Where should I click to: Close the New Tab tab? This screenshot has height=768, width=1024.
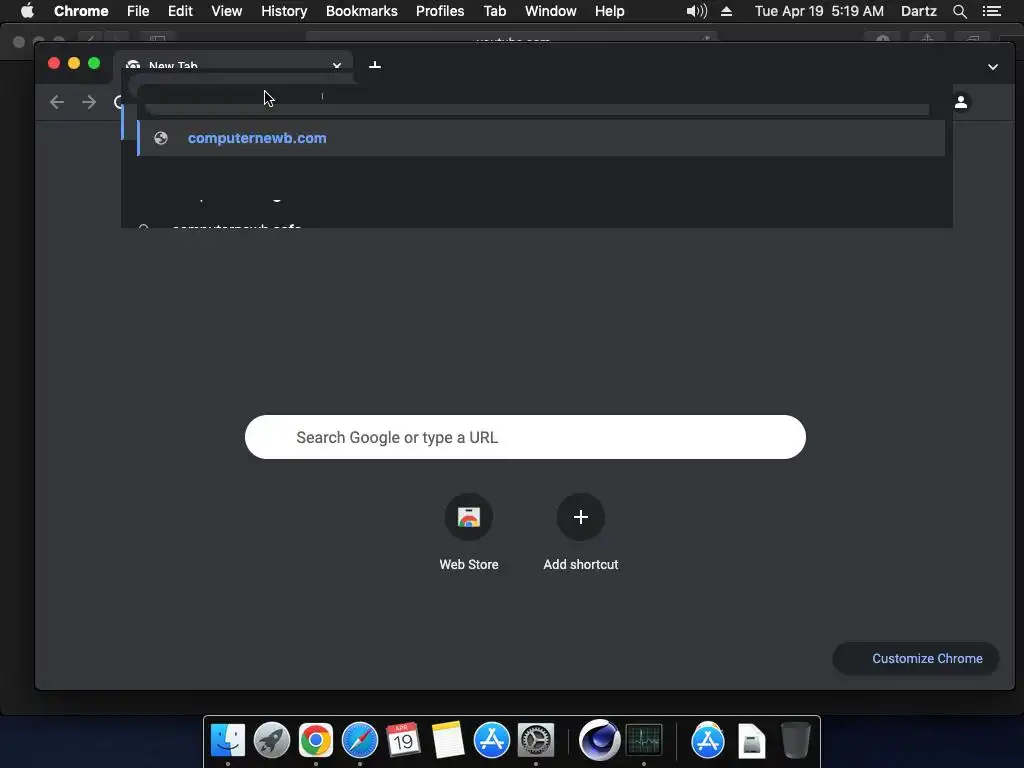(337, 65)
